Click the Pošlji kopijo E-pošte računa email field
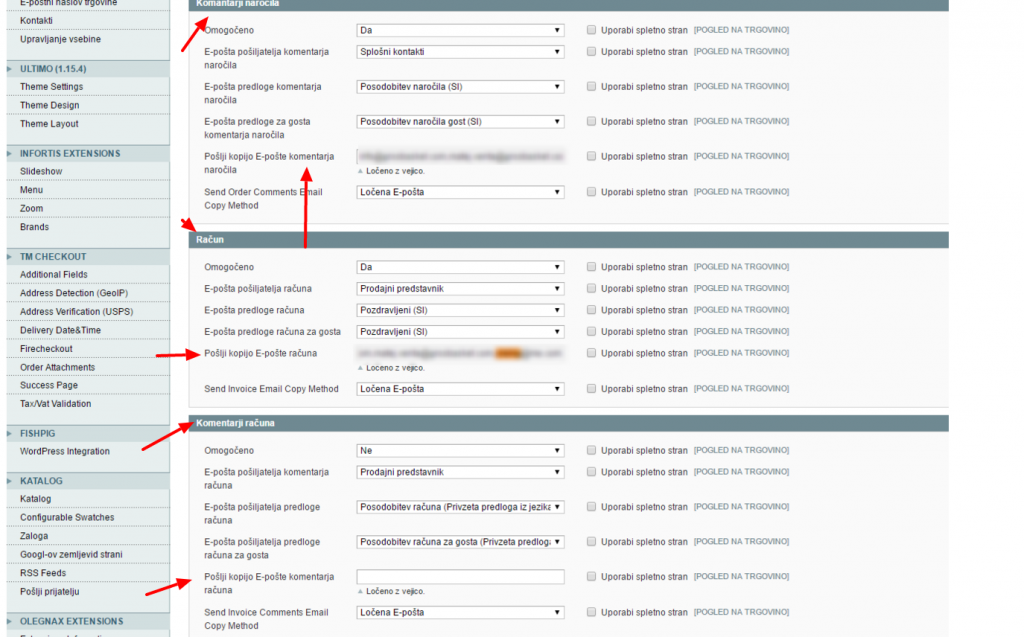This screenshot has height=637, width=1024. [x=460, y=353]
